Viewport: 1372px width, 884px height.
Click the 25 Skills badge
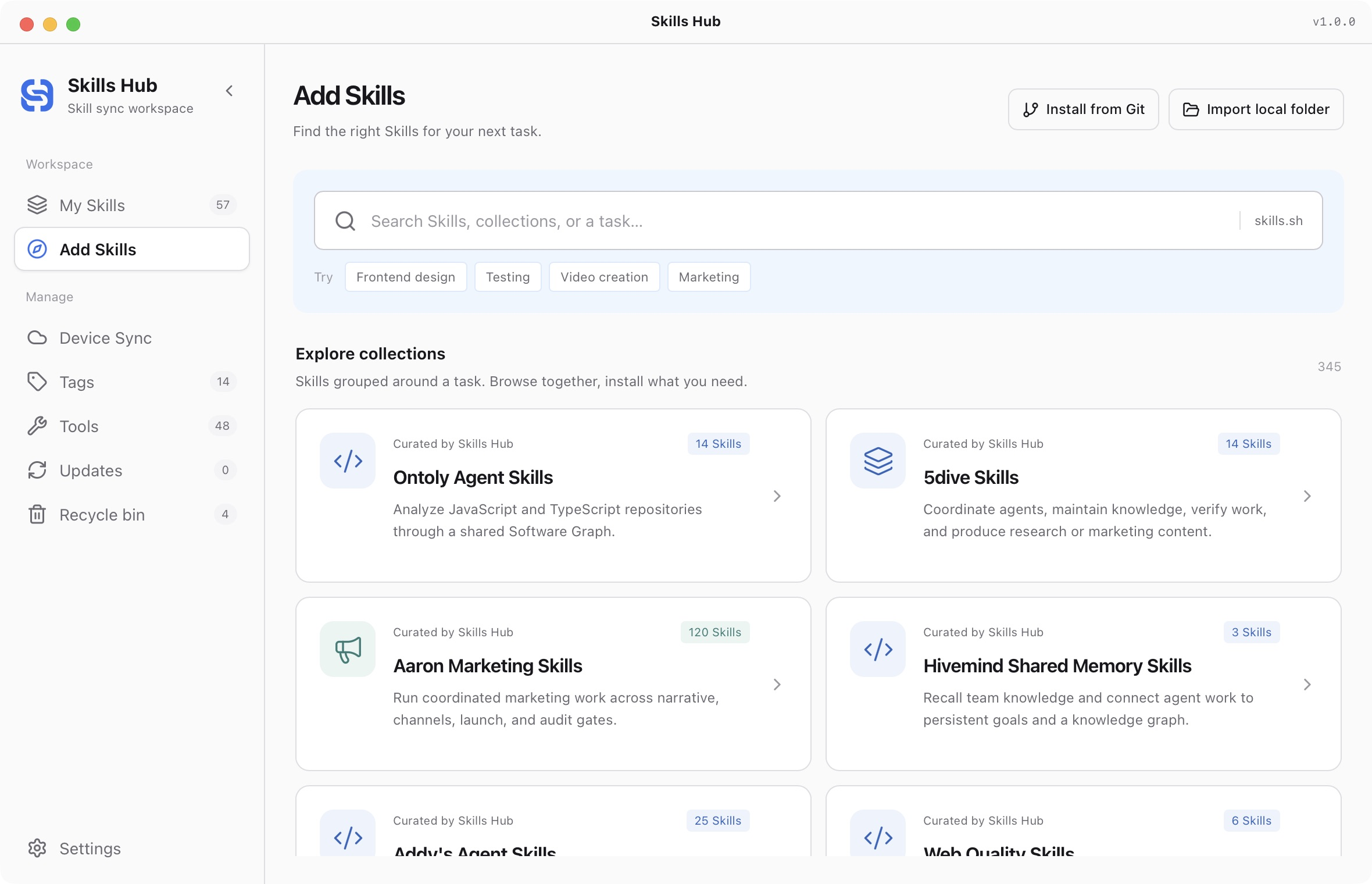click(718, 821)
